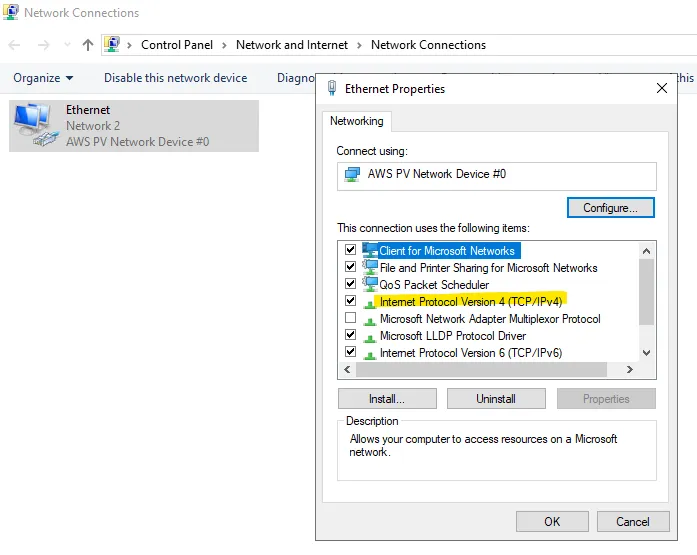Image resolution: width=697 pixels, height=555 pixels.
Task: Click Client for Microsoft Networks icon
Action: click(370, 250)
